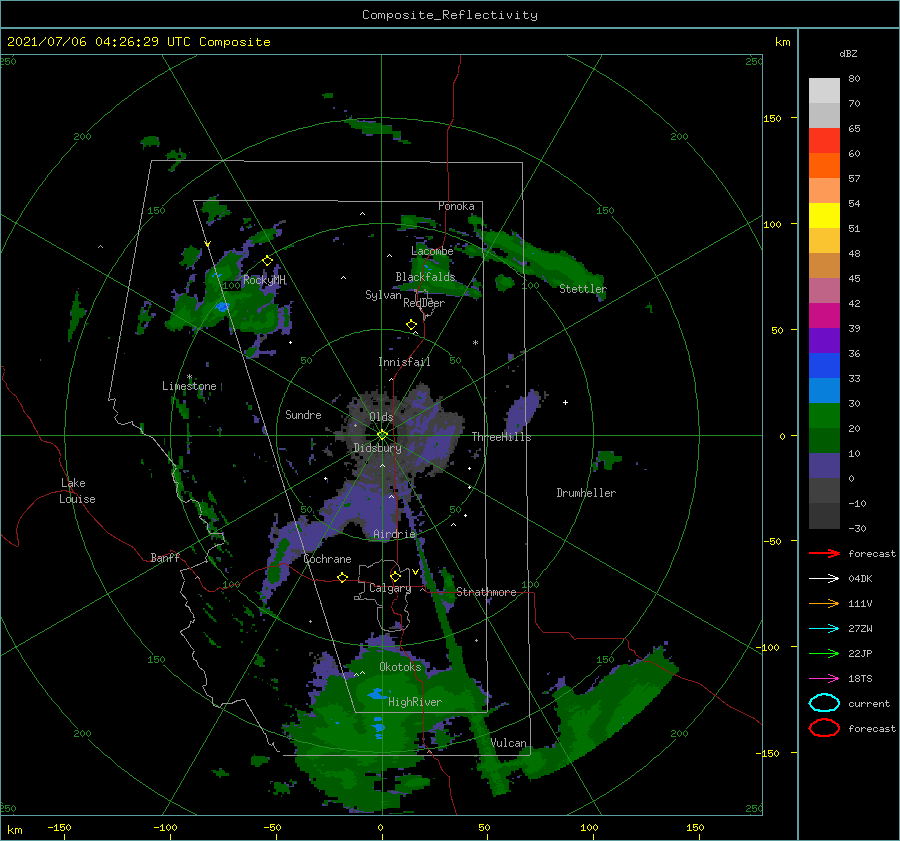Click the ThreeHills label
Image resolution: width=900 pixels, height=841 pixels.
click(501, 437)
